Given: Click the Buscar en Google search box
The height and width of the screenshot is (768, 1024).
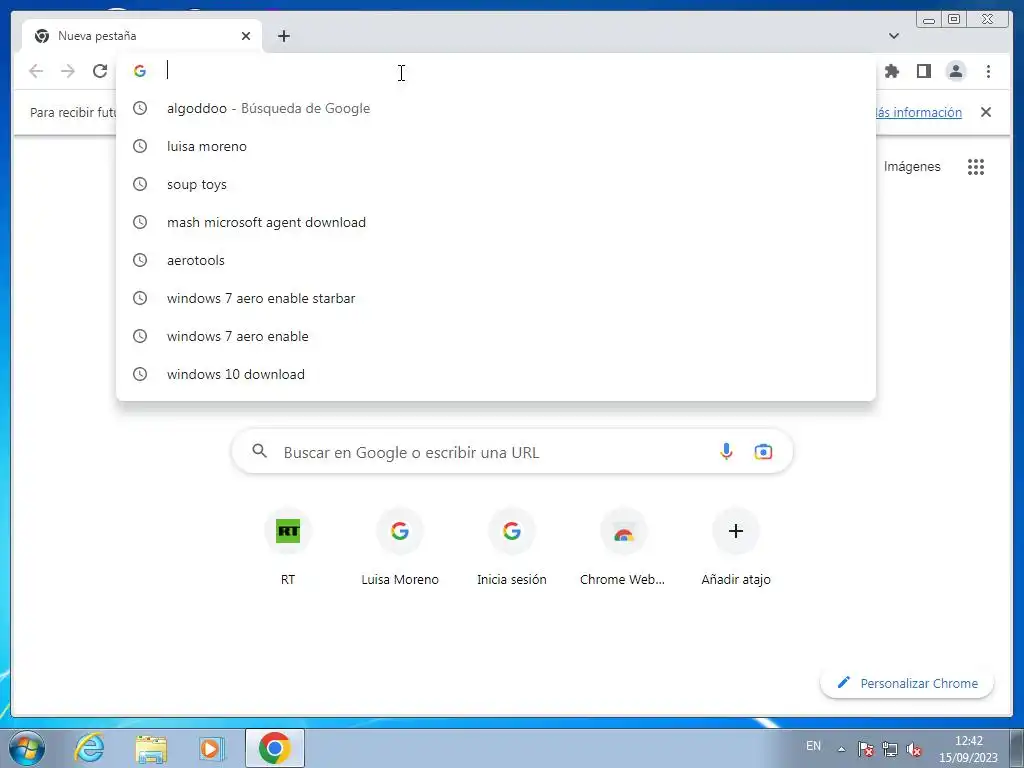Looking at the screenshot, I should click(512, 451).
